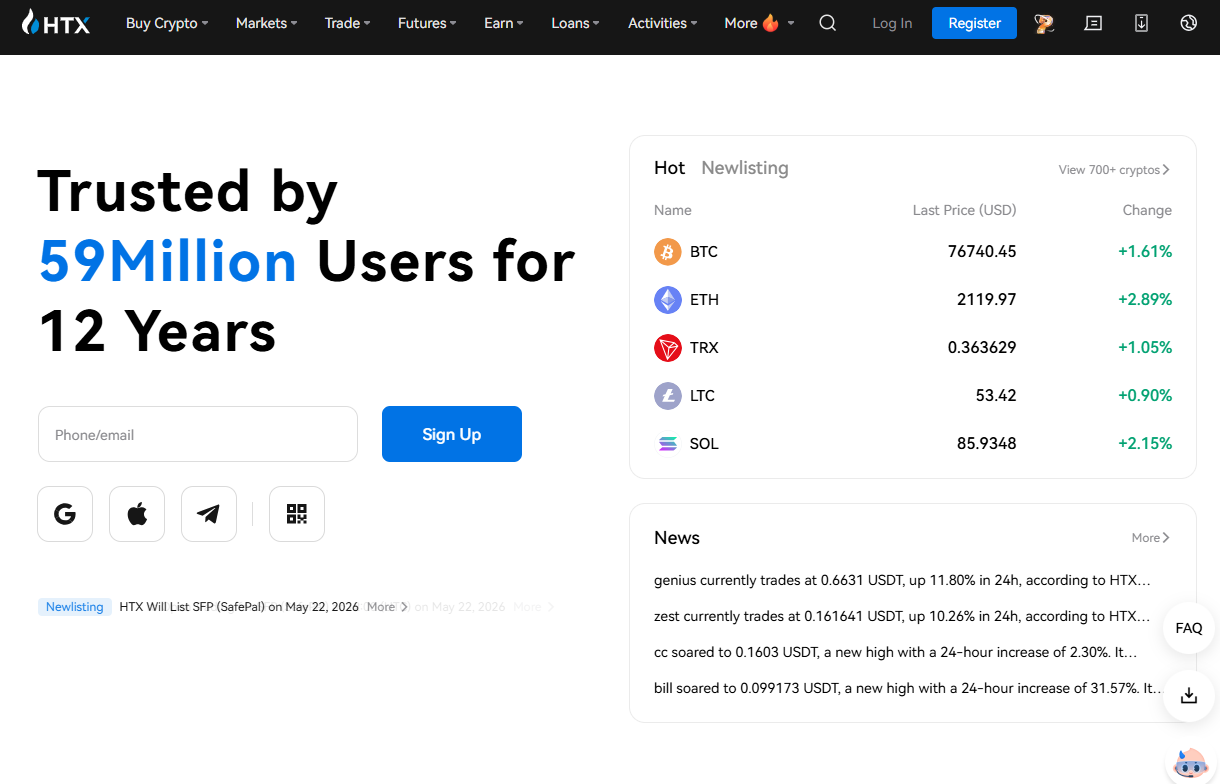Screen dimensions: 1220x784
Task: Sign up with Google icon
Action: coord(65,514)
